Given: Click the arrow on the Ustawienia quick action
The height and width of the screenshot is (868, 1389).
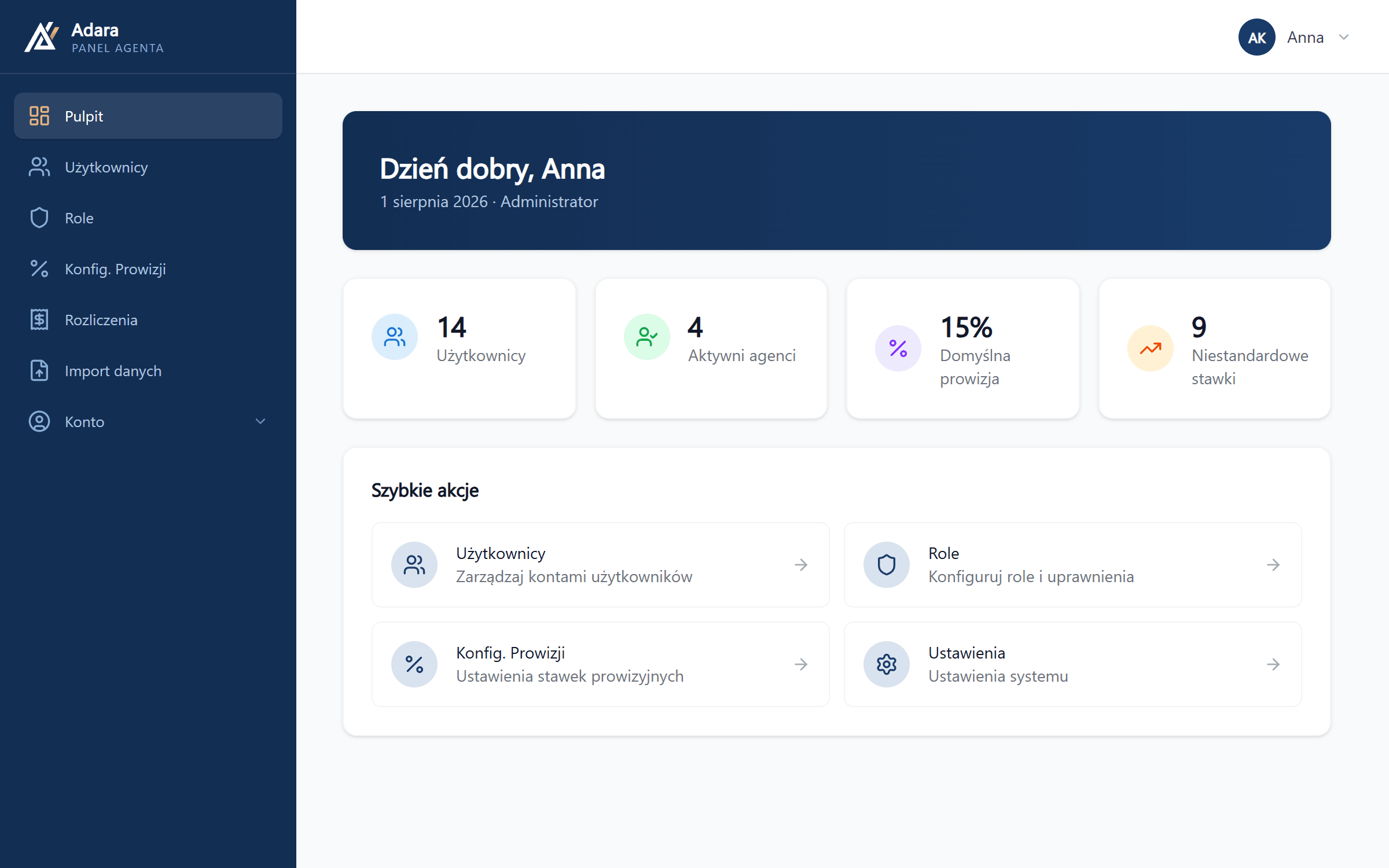Looking at the screenshot, I should click(1273, 664).
